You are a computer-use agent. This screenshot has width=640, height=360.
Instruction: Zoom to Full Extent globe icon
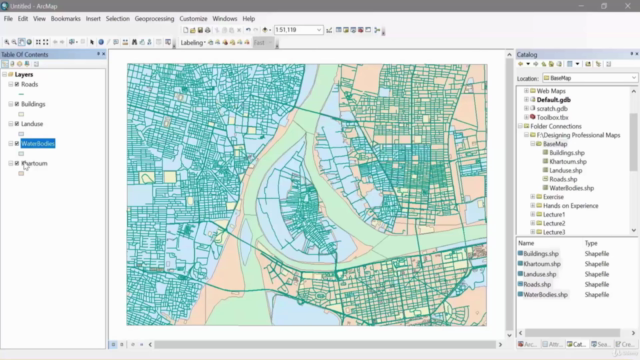[x=29, y=42]
